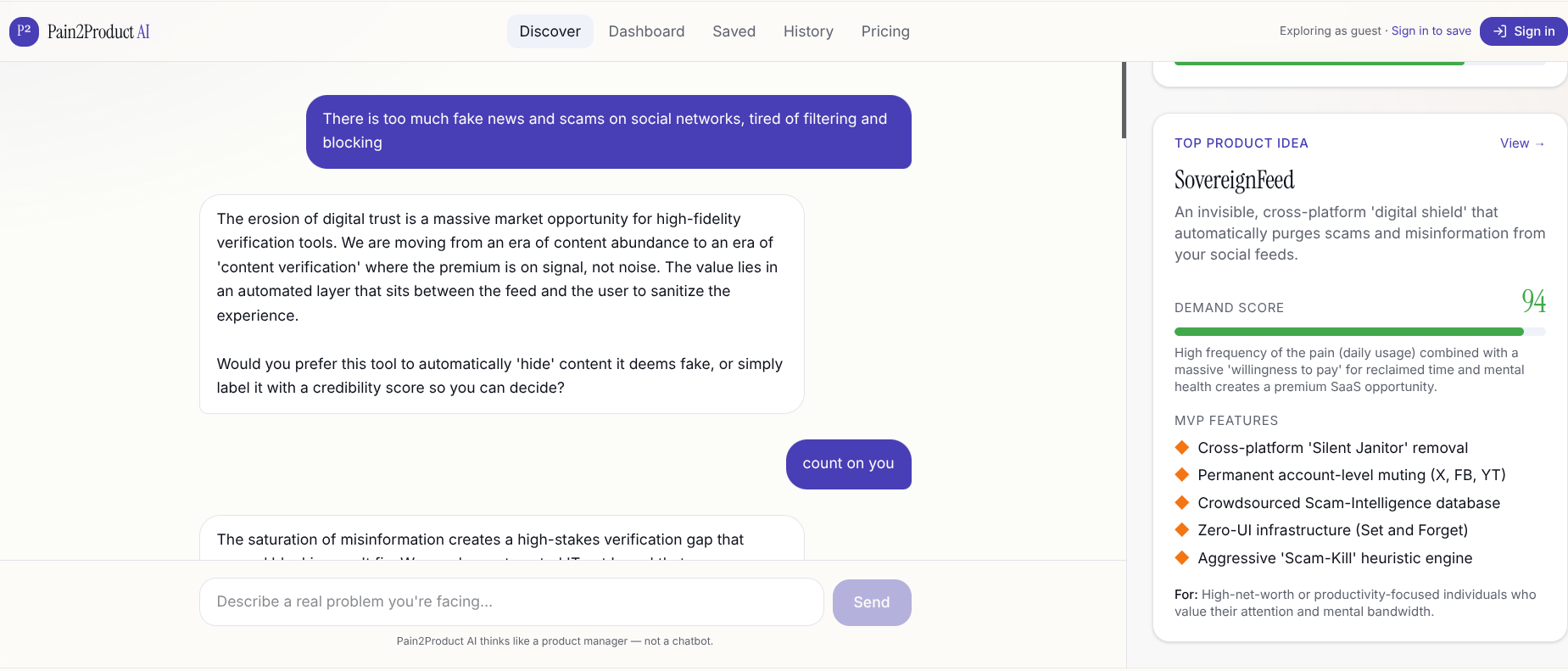Click the SovereignFeed product title

click(x=1234, y=180)
